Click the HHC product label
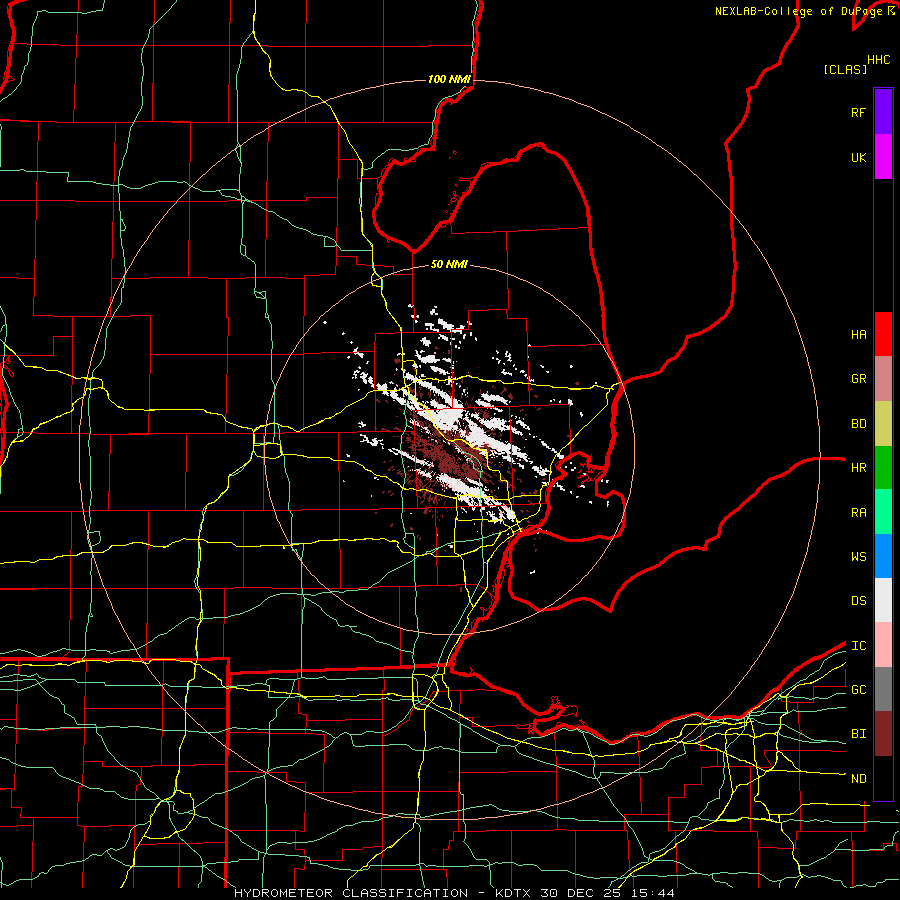 [878, 60]
